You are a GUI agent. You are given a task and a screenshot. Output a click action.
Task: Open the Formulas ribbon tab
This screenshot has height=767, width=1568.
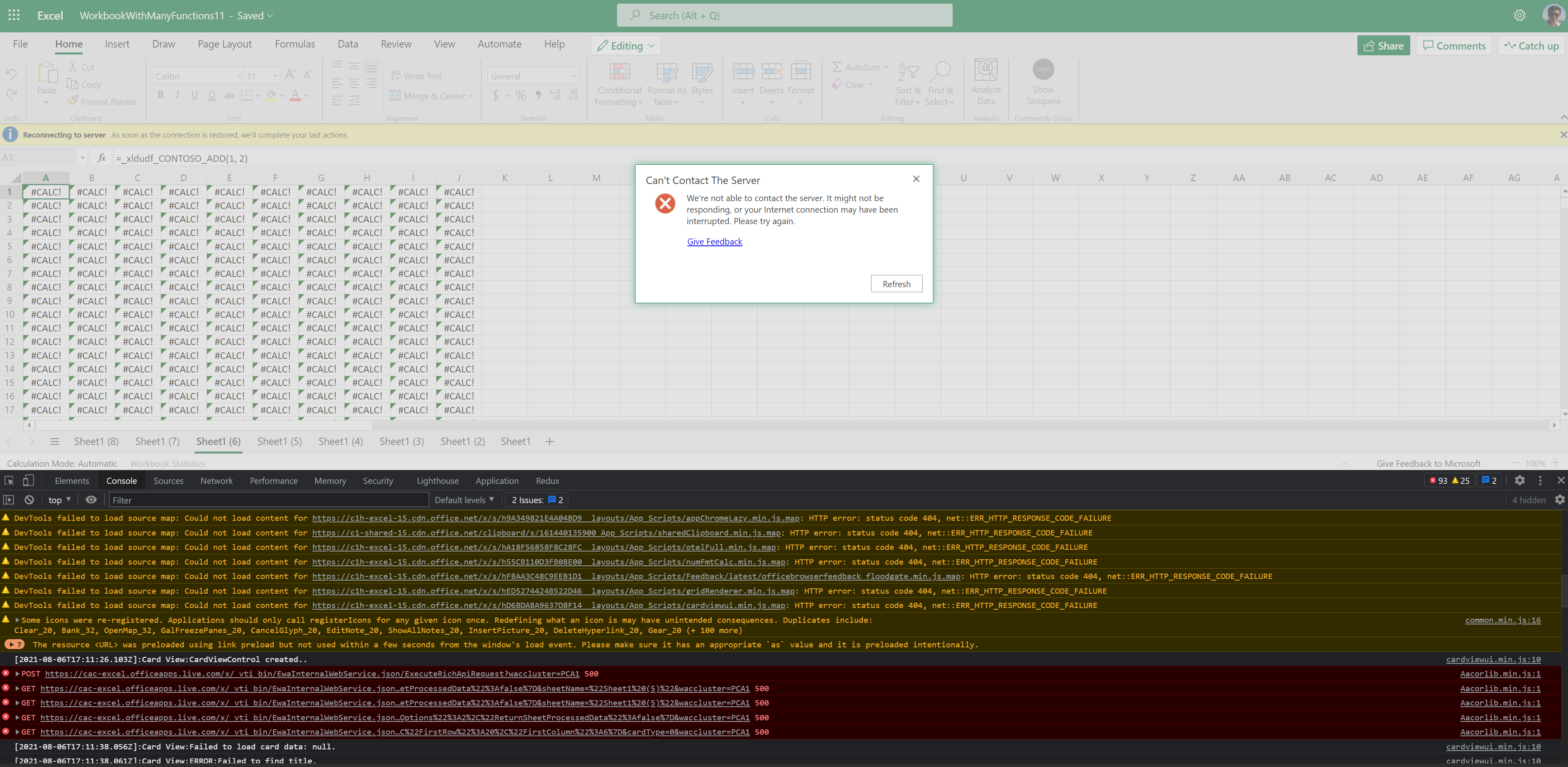[x=295, y=44]
